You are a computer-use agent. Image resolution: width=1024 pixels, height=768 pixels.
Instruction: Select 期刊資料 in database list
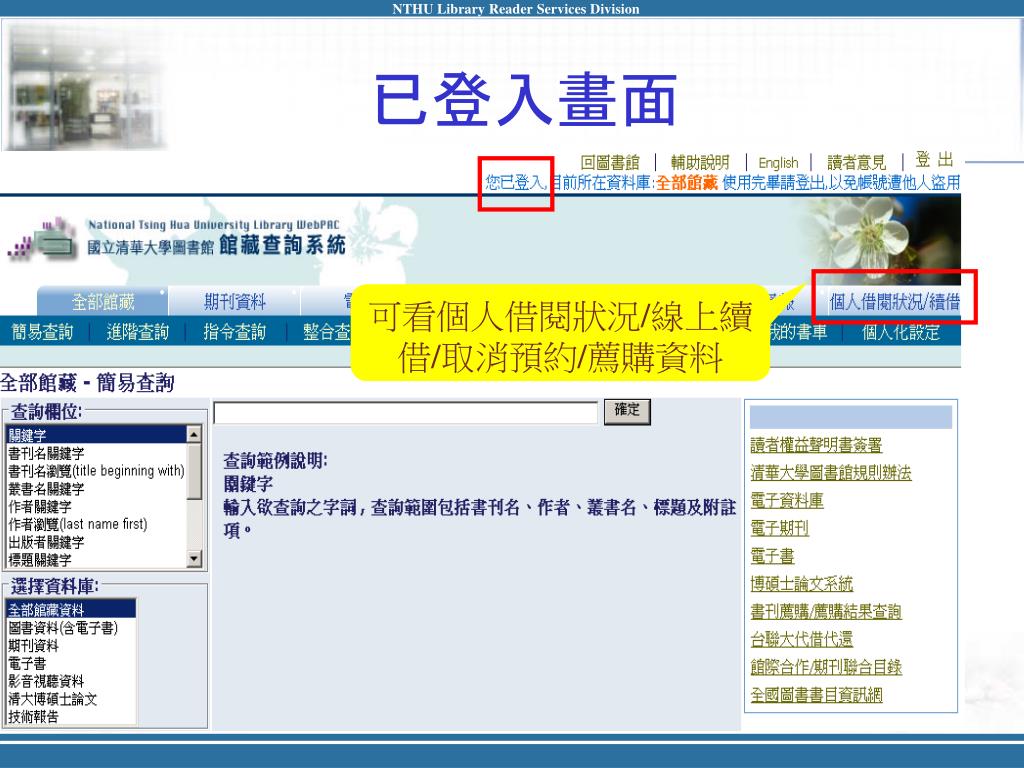(x=71, y=645)
